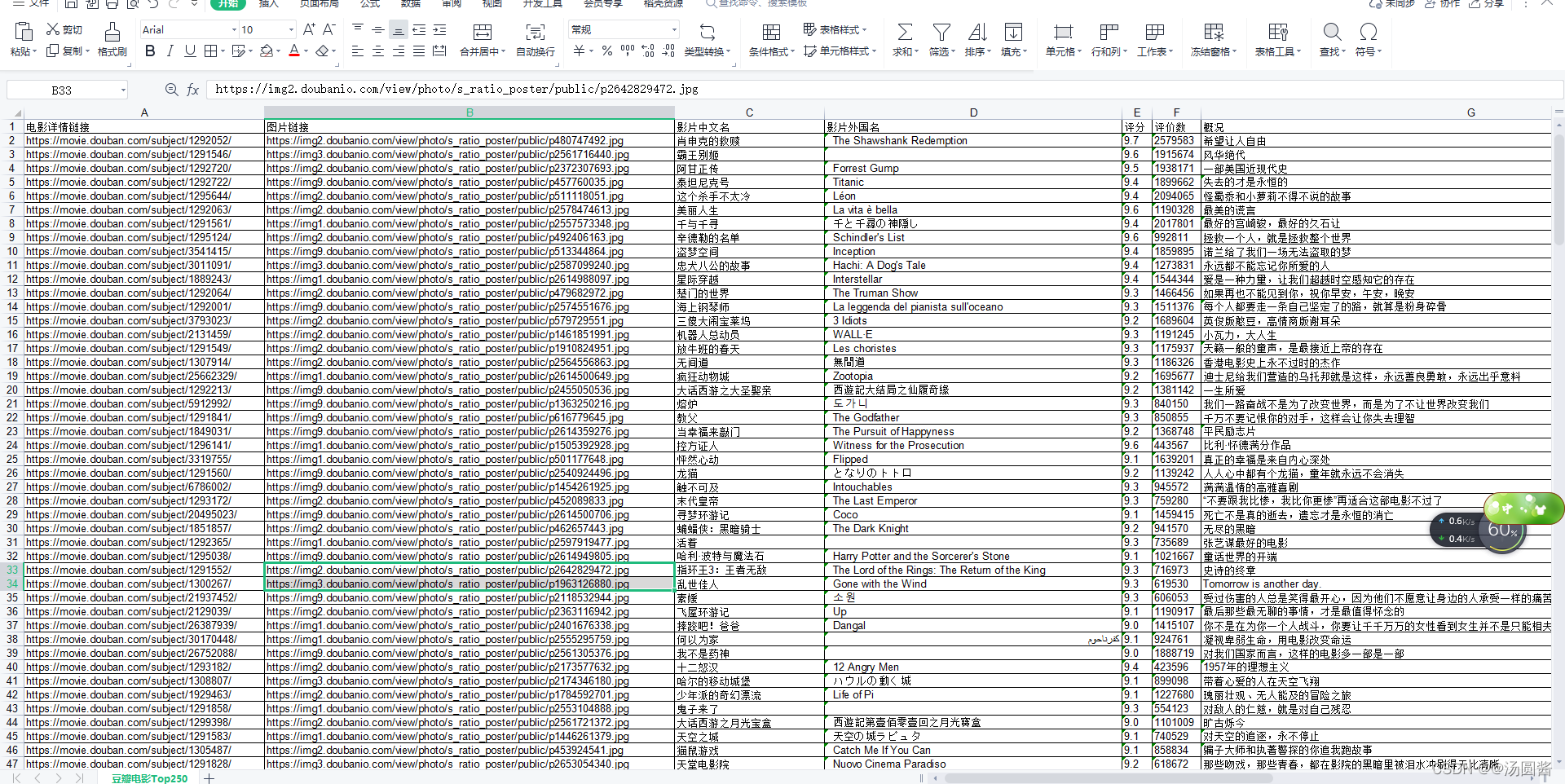Click the Symbol (符号) omega icon
Viewport: 1565px width, 784px height.
coord(1369,32)
